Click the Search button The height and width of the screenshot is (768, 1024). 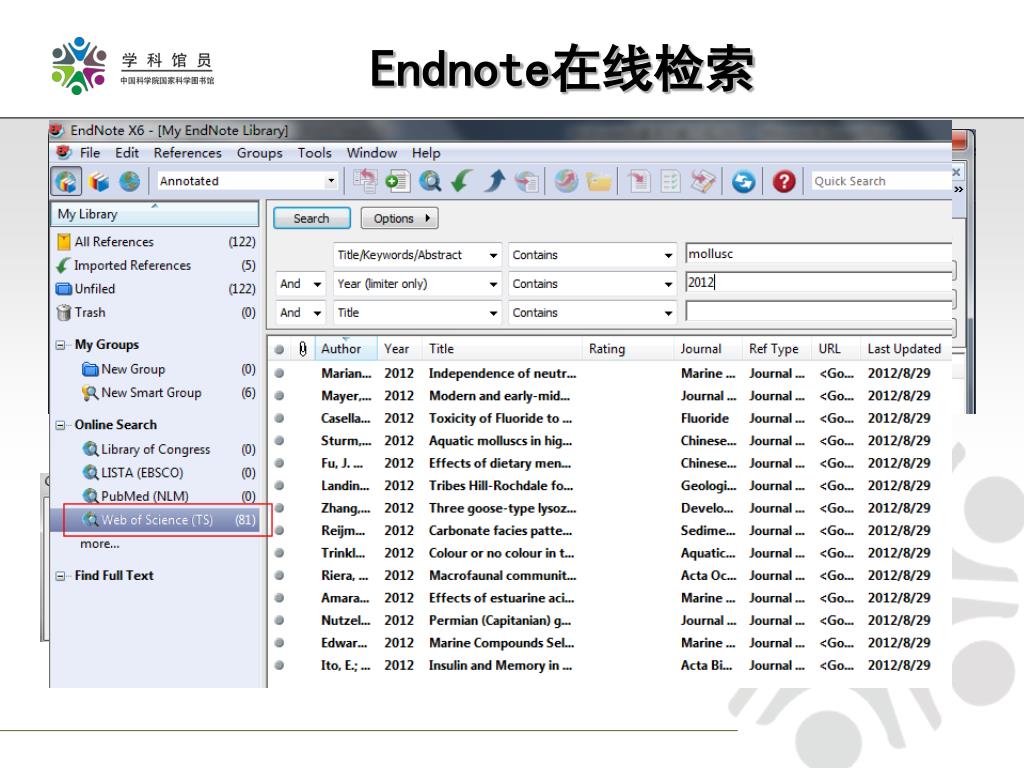coord(312,218)
